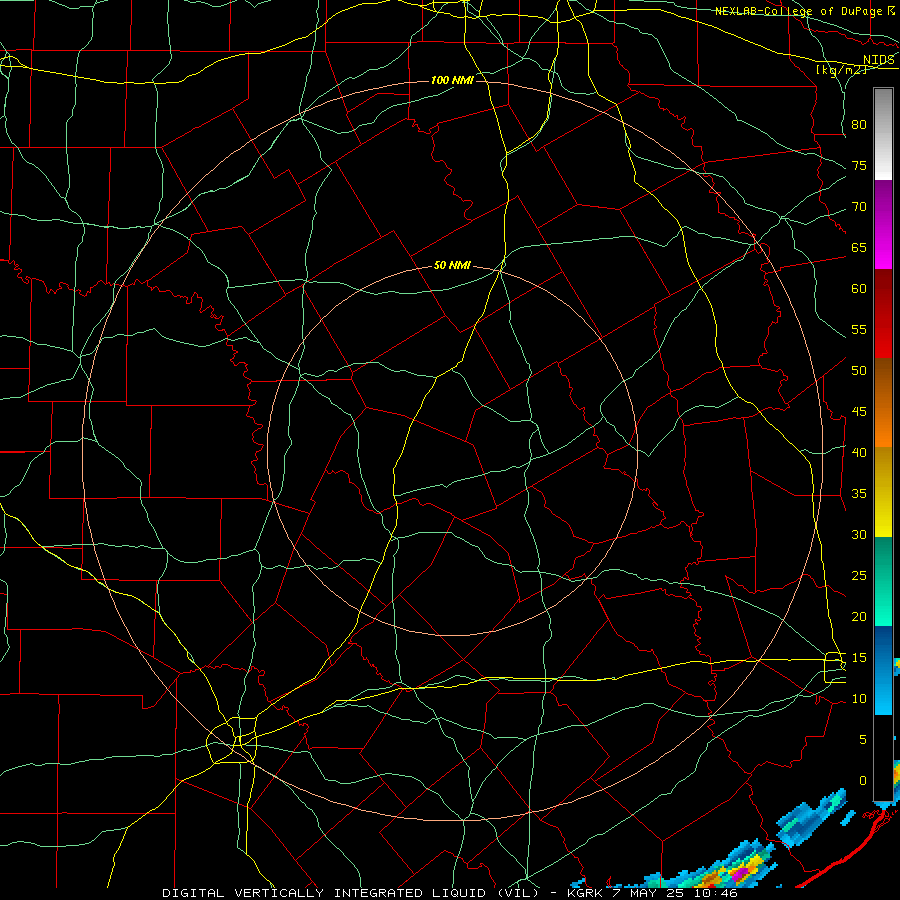This screenshot has height=900, width=900.
Task: Select the 55 value on the scale
Action: tap(859, 329)
